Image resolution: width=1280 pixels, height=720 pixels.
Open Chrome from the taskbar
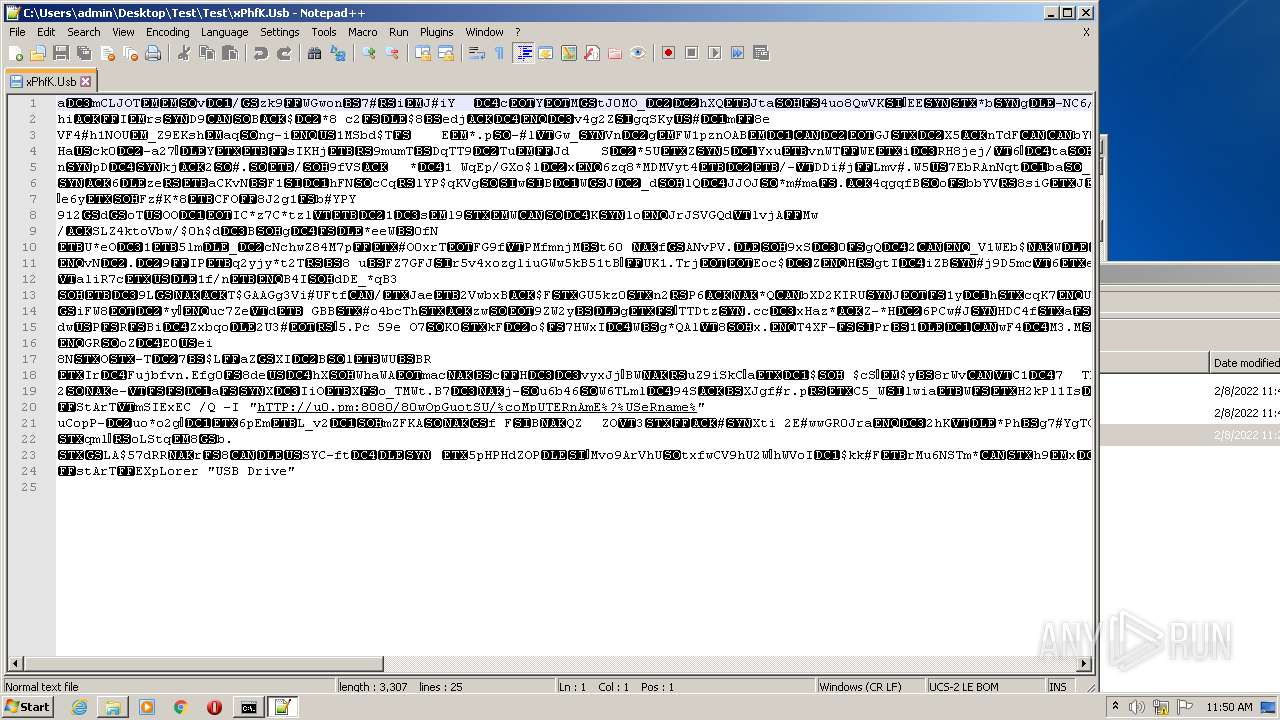pyautogui.click(x=180, y=707)
